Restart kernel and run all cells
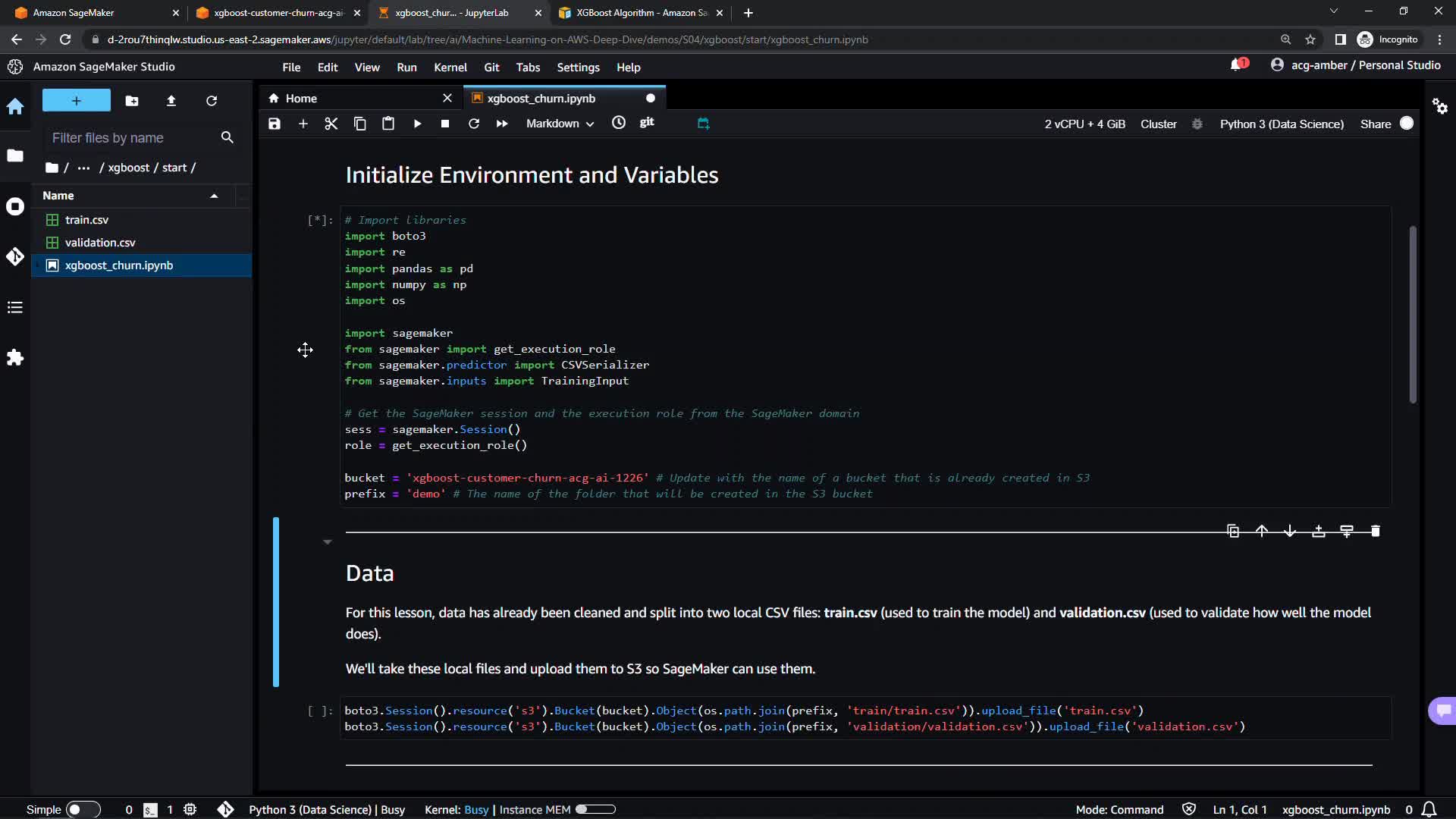The image size is (1456, 819). (502, 124)
